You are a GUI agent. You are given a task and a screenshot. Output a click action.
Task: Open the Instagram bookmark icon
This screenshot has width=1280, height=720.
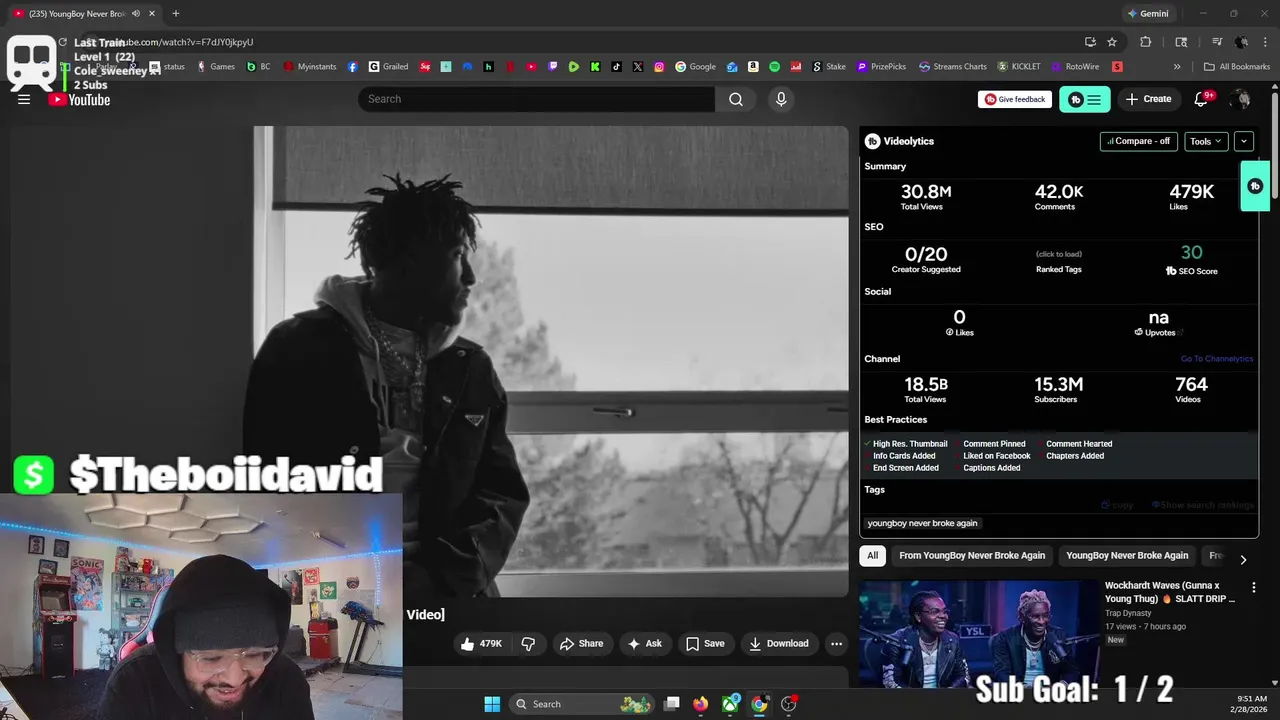point(659,67)
